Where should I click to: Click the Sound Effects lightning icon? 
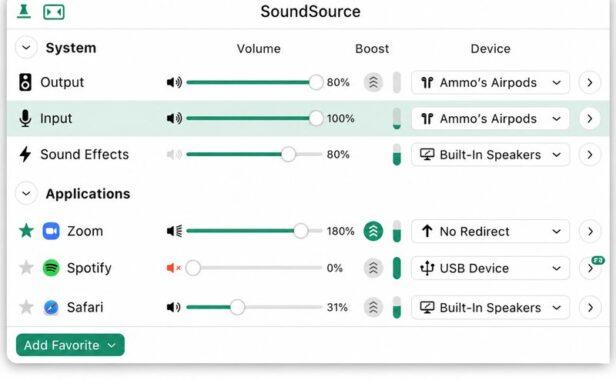(x=25, y=154)
